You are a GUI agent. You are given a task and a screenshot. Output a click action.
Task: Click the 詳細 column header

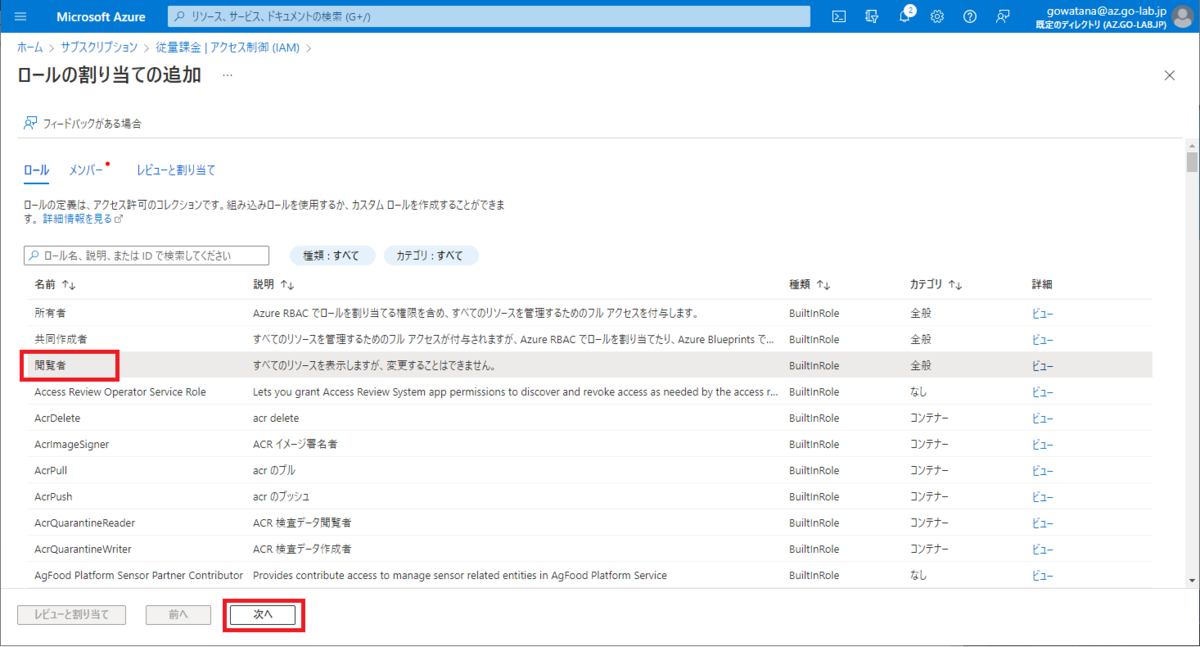[1042, 285]
